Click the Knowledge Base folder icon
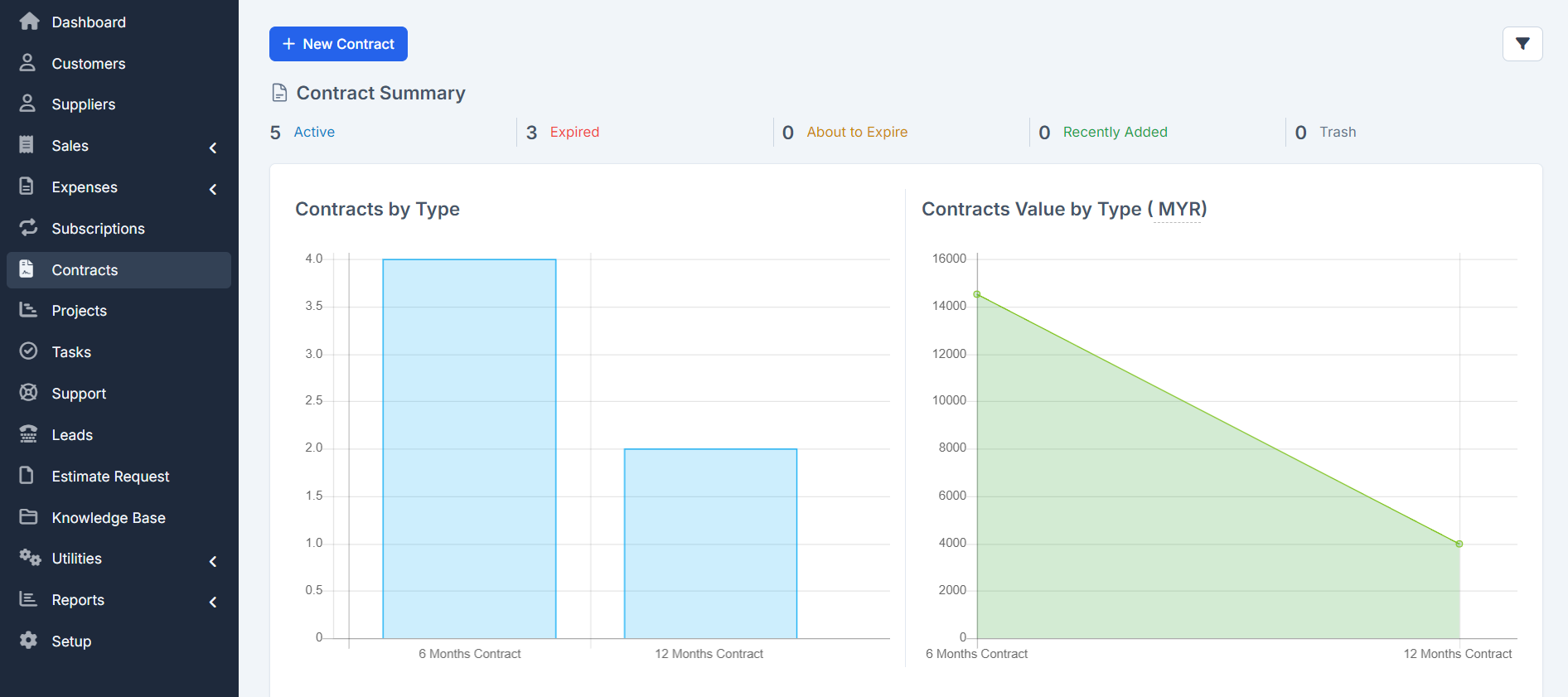The image size is (1568, 697). click(x=29, y=517)
